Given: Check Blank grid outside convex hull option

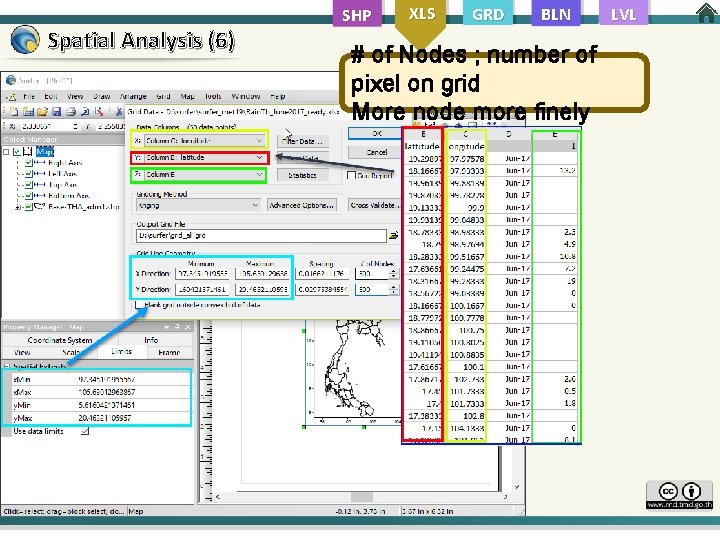Looking at the screenshot, I should 139,304.
